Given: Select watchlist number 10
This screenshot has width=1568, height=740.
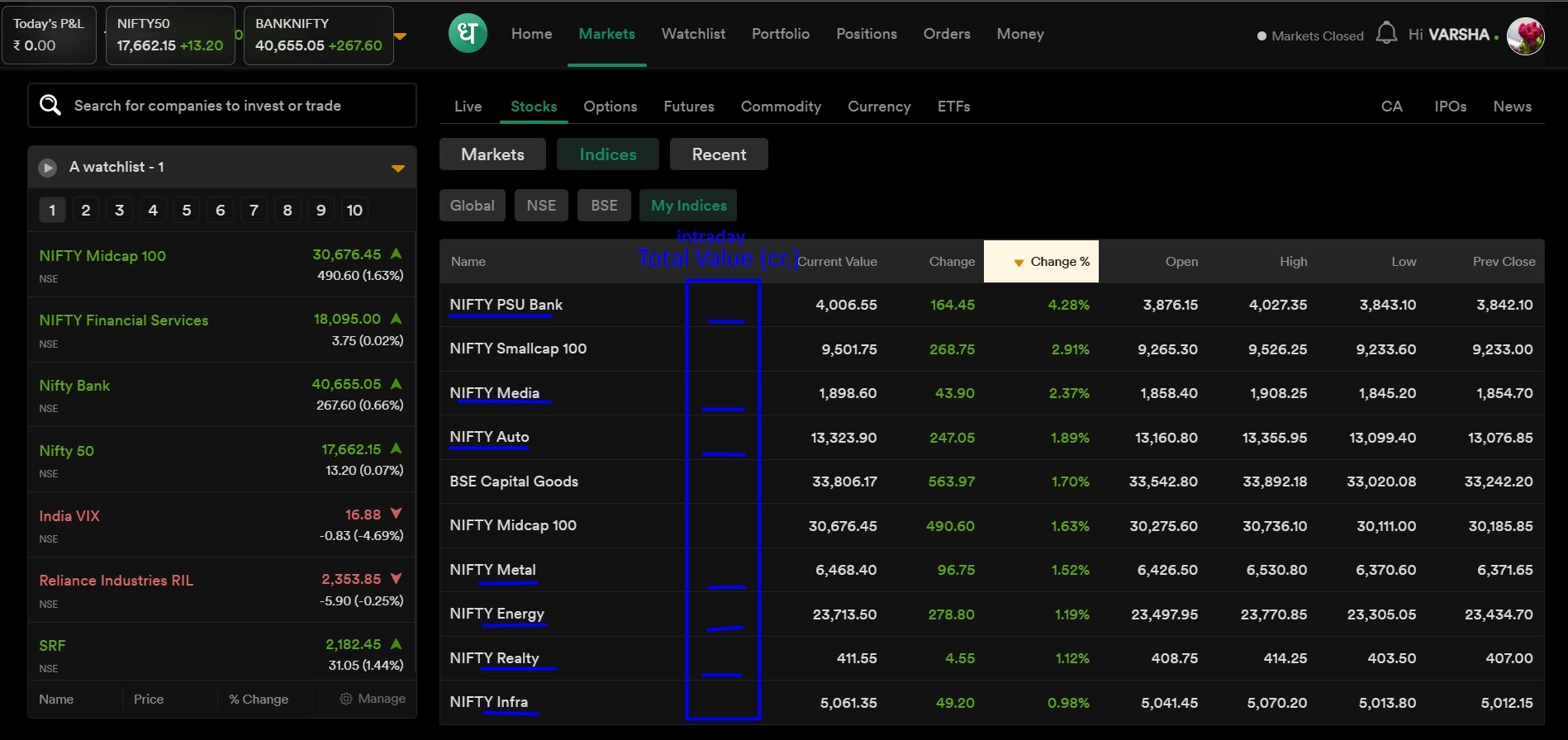Looking at the screenshot, I should coord(355,210).
